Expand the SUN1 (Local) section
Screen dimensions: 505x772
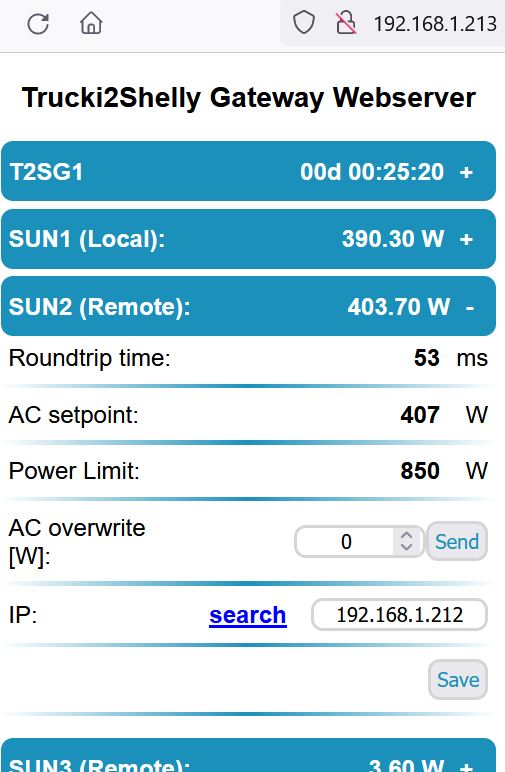(249, 239)
